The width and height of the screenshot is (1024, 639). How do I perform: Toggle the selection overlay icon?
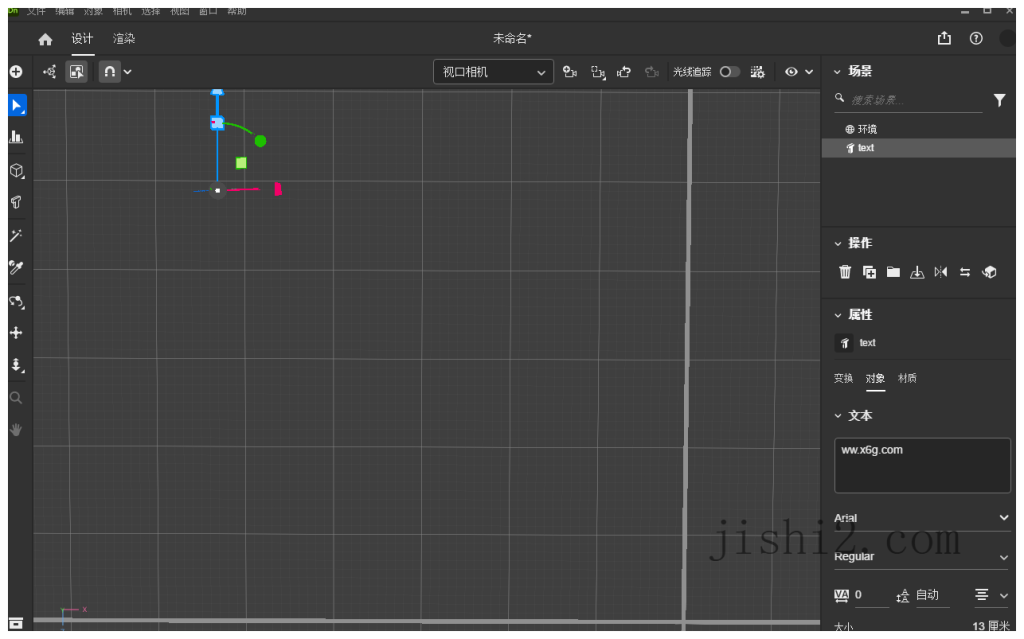click(x=77, y=72)
